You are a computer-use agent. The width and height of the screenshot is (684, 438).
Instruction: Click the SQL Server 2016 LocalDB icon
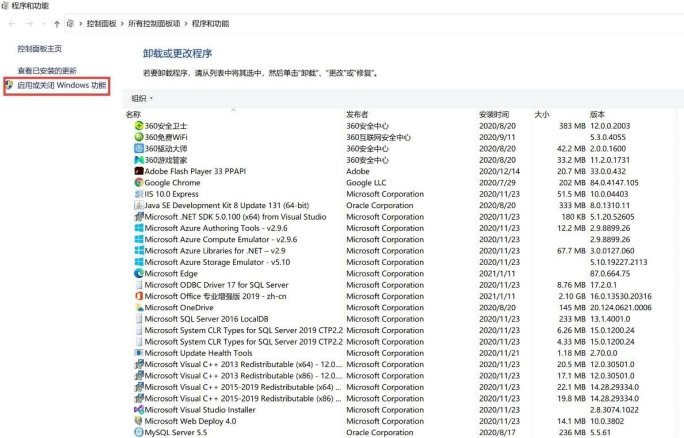point(139,319)
